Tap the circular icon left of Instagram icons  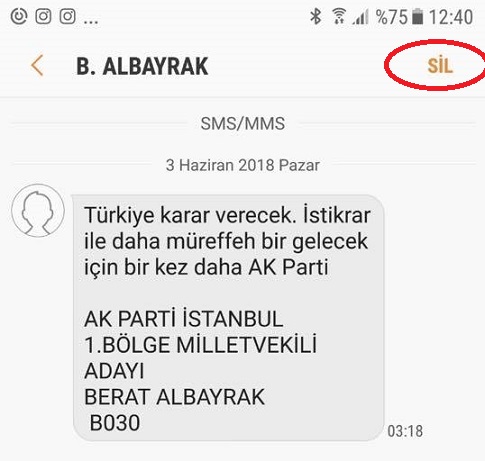pyautogui.click(x=19, y=16)
